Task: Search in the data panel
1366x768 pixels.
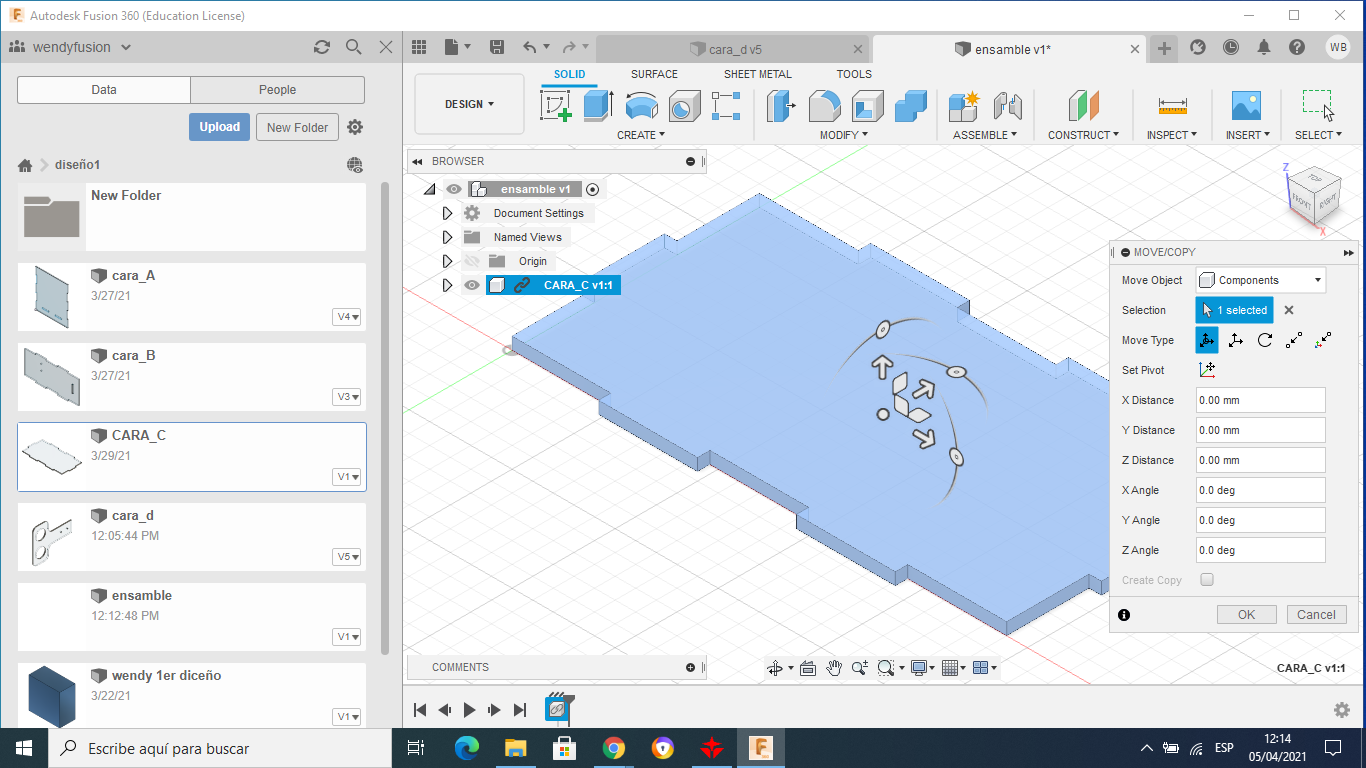Action: (x=353, y=47)
